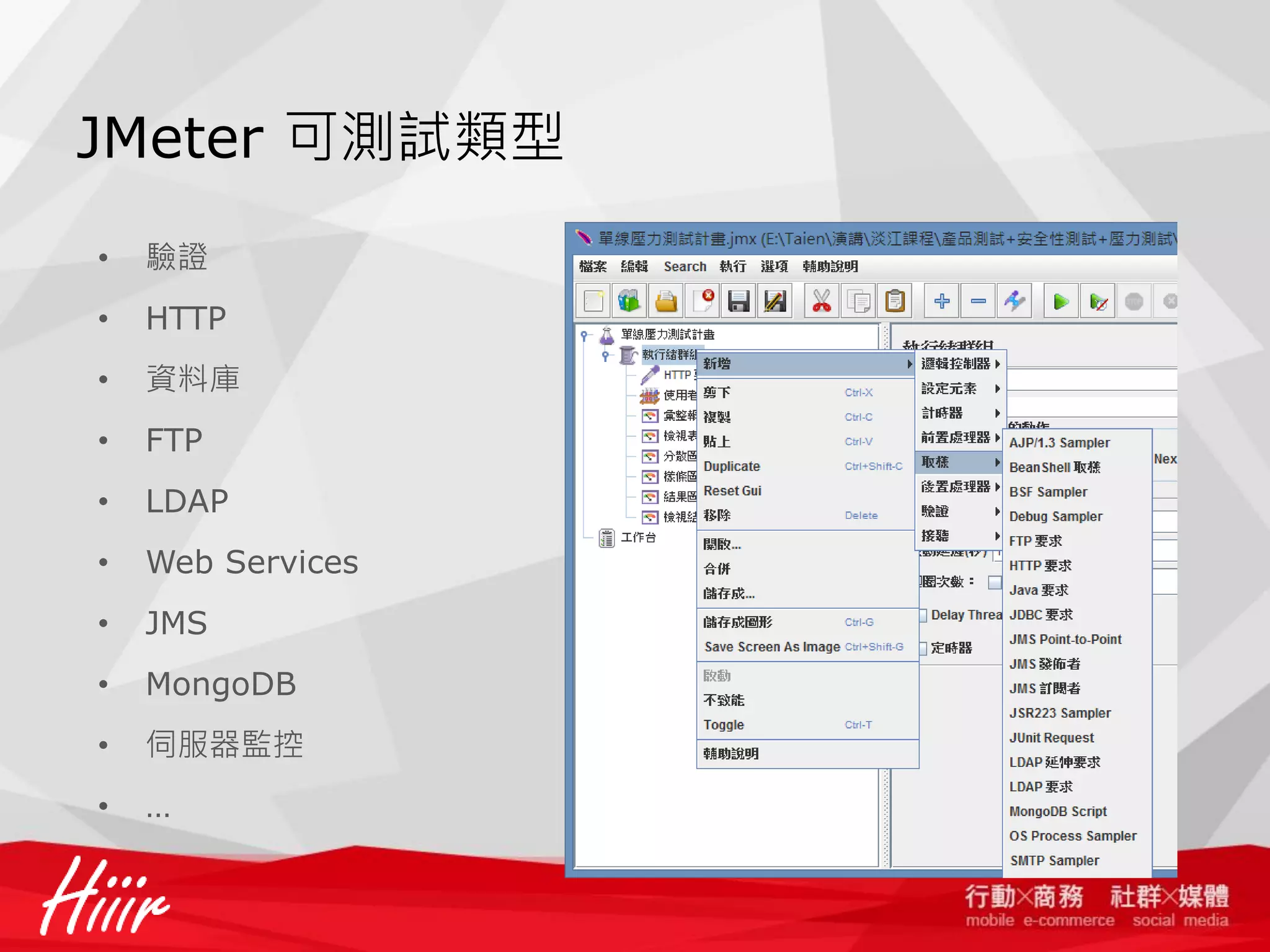The width and height of the screenshot is (1270, 952).
Task: Enable the Delay Thread checkbox
Action: pos(923,615)
